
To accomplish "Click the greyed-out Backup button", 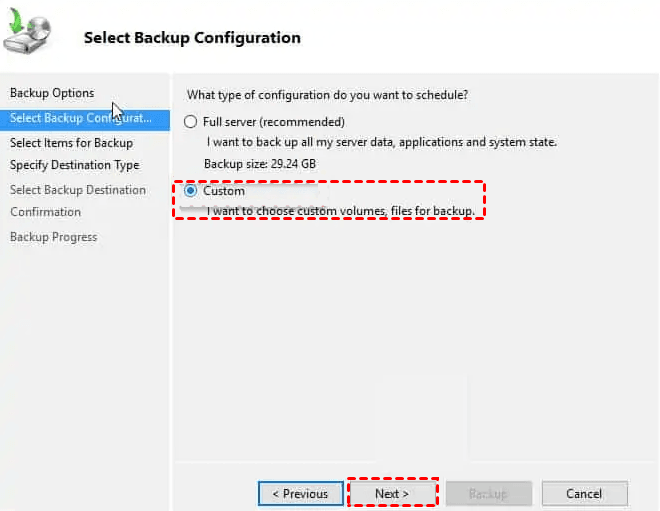I will coord(489,493).
